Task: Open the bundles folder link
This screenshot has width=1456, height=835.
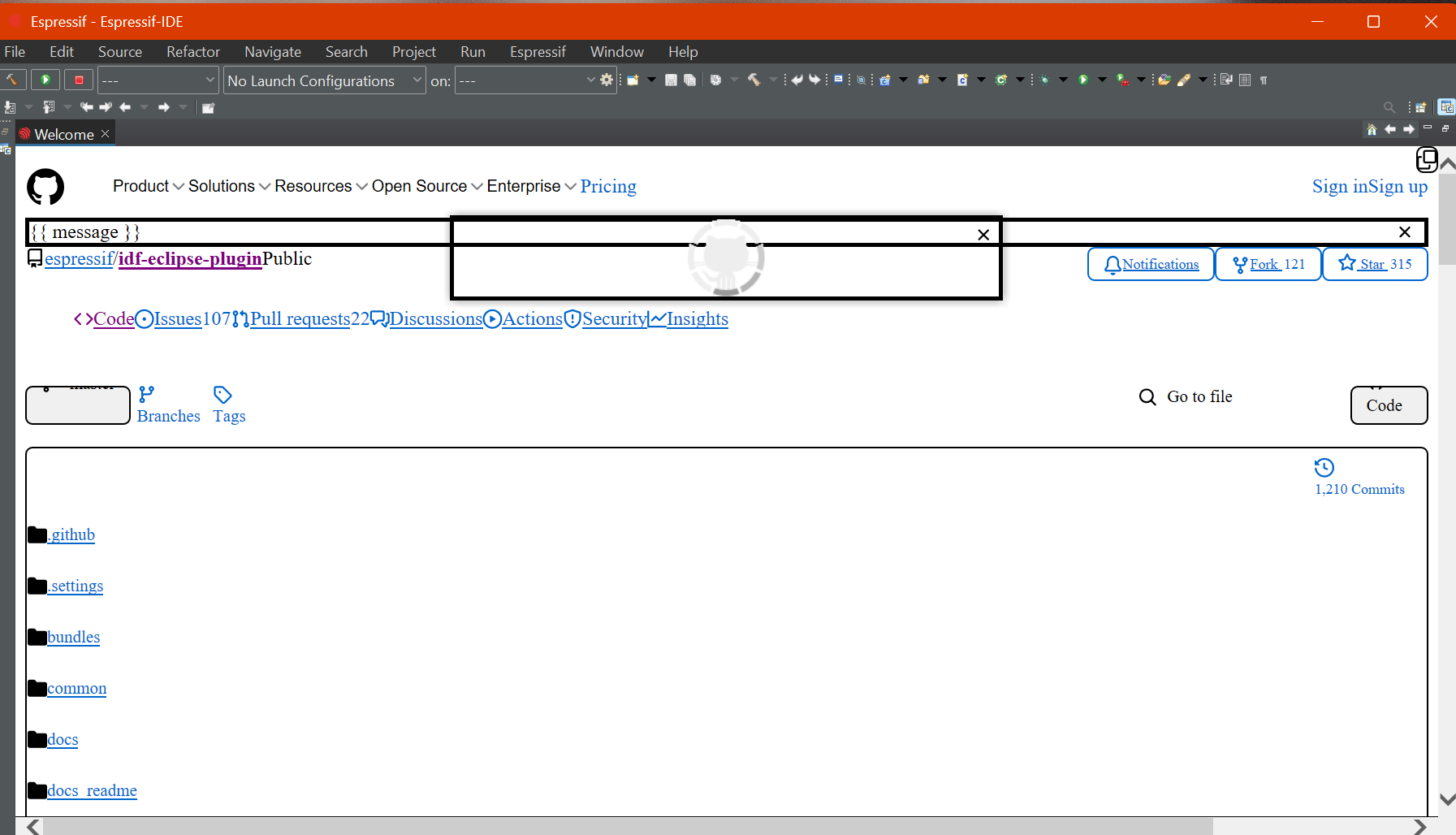Action: coord(74,637)
